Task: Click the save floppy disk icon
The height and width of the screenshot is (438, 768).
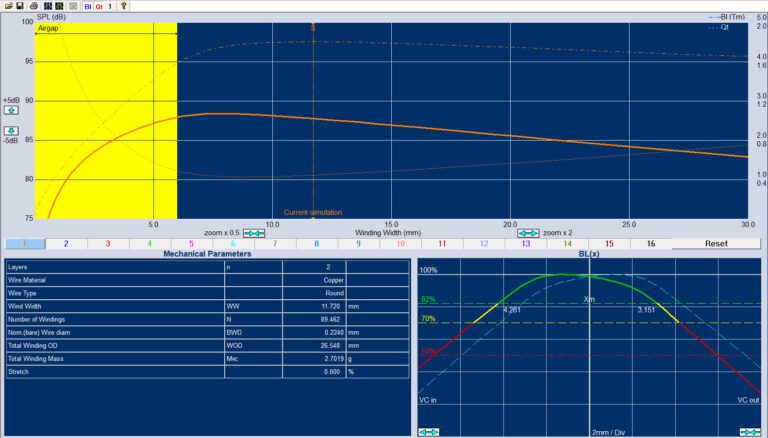Action: (x=20, y=6)
